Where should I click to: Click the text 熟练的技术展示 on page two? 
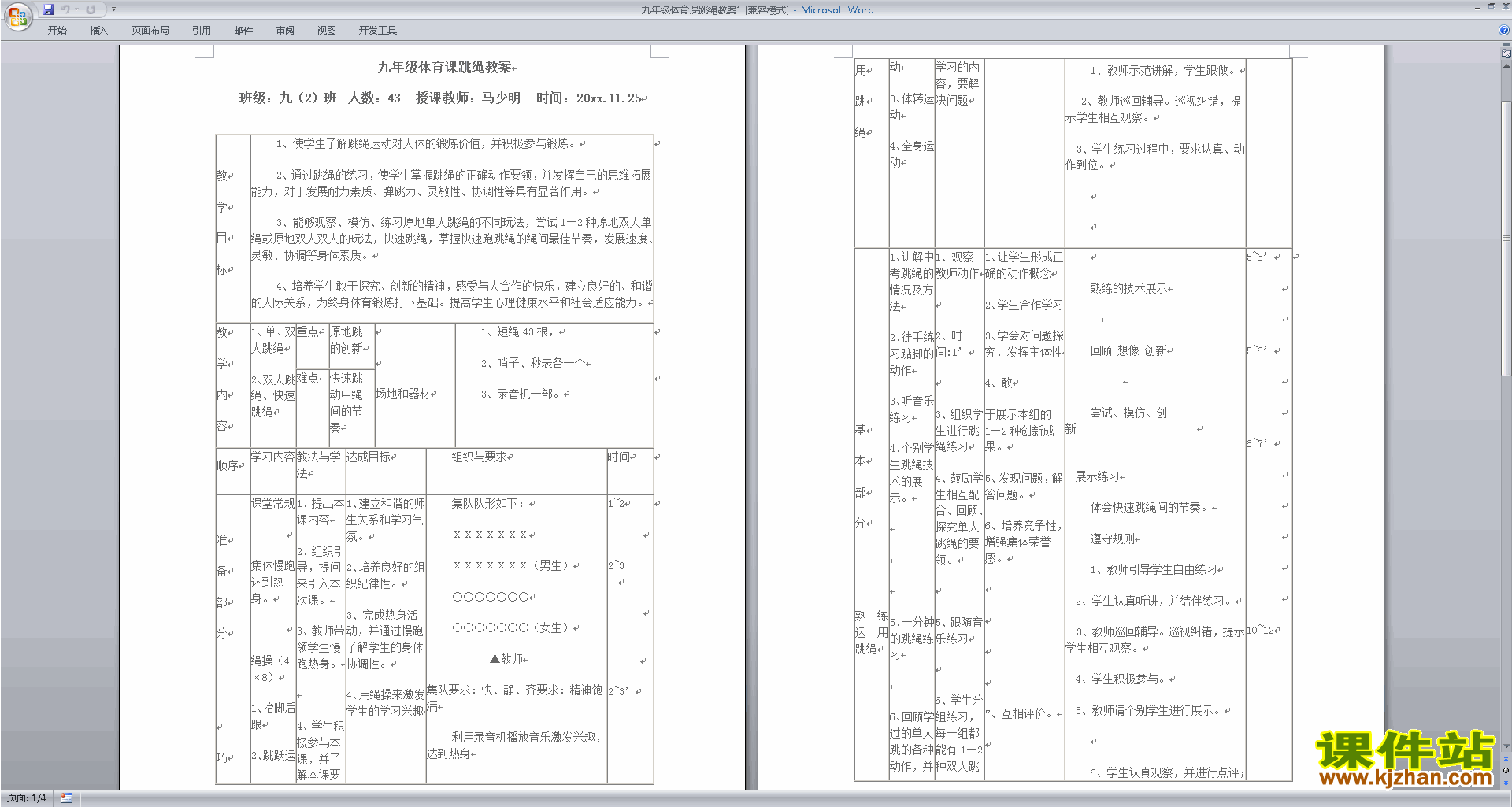pyautogui.click(x=1129, y=288)
